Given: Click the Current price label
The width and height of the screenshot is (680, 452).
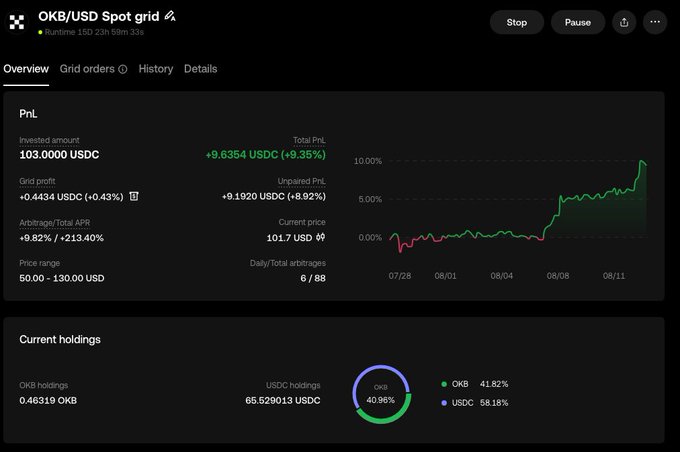Looking at the screenshot, I should pyautogui.click(x=302, y=222).
